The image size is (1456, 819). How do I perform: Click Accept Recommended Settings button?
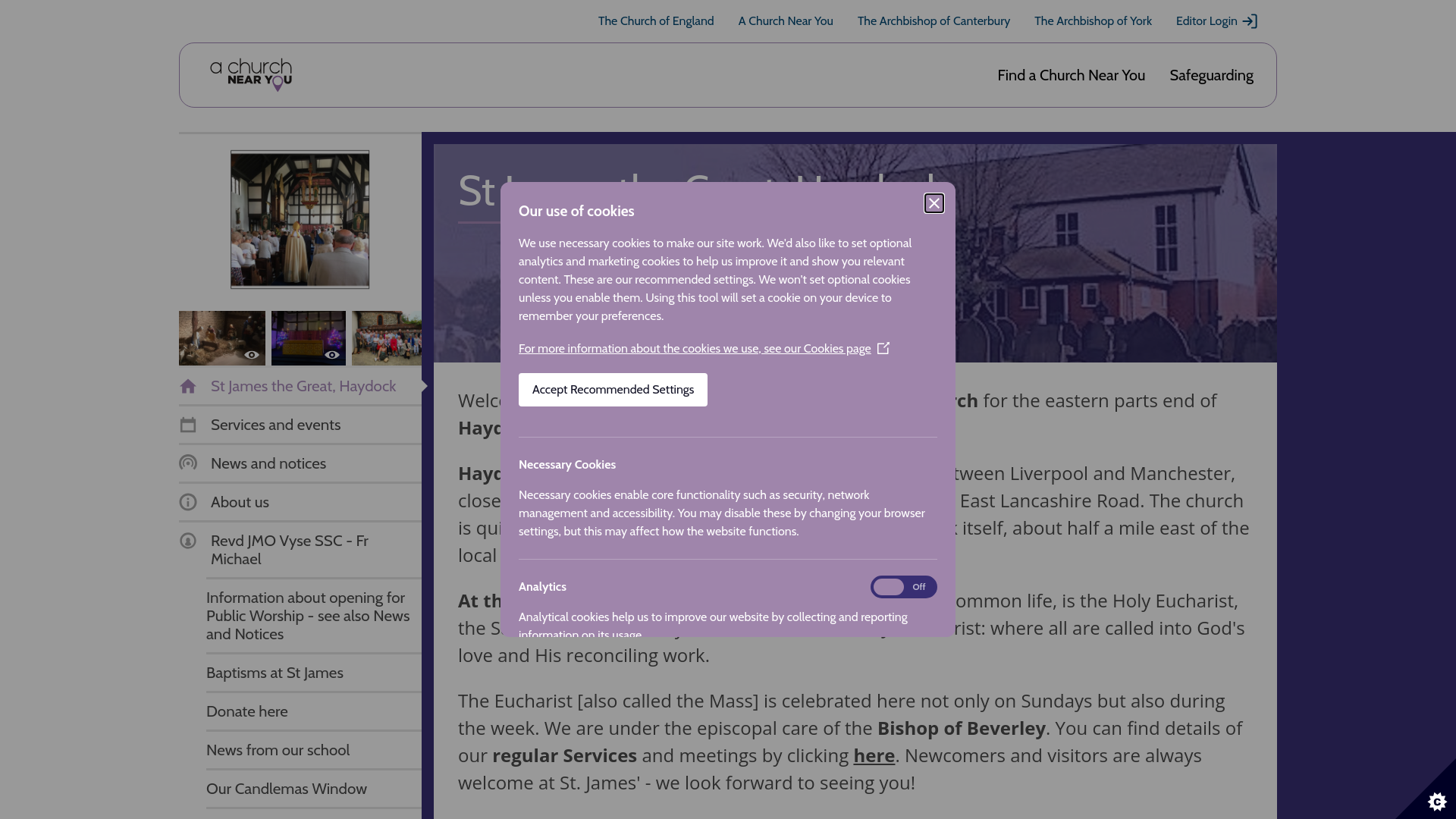(x=613, y=390)
